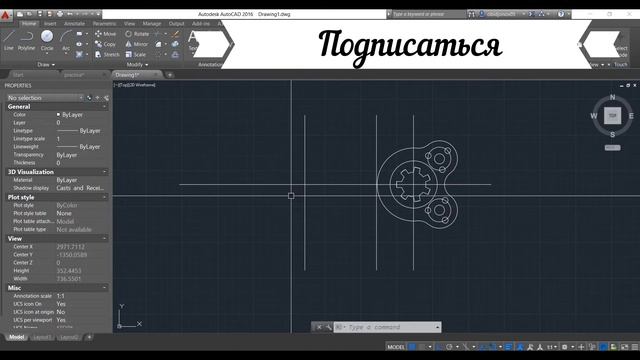Click the Hatch tool icon in Draw
This screenshot has height=360, width=640.
point(79,54)
